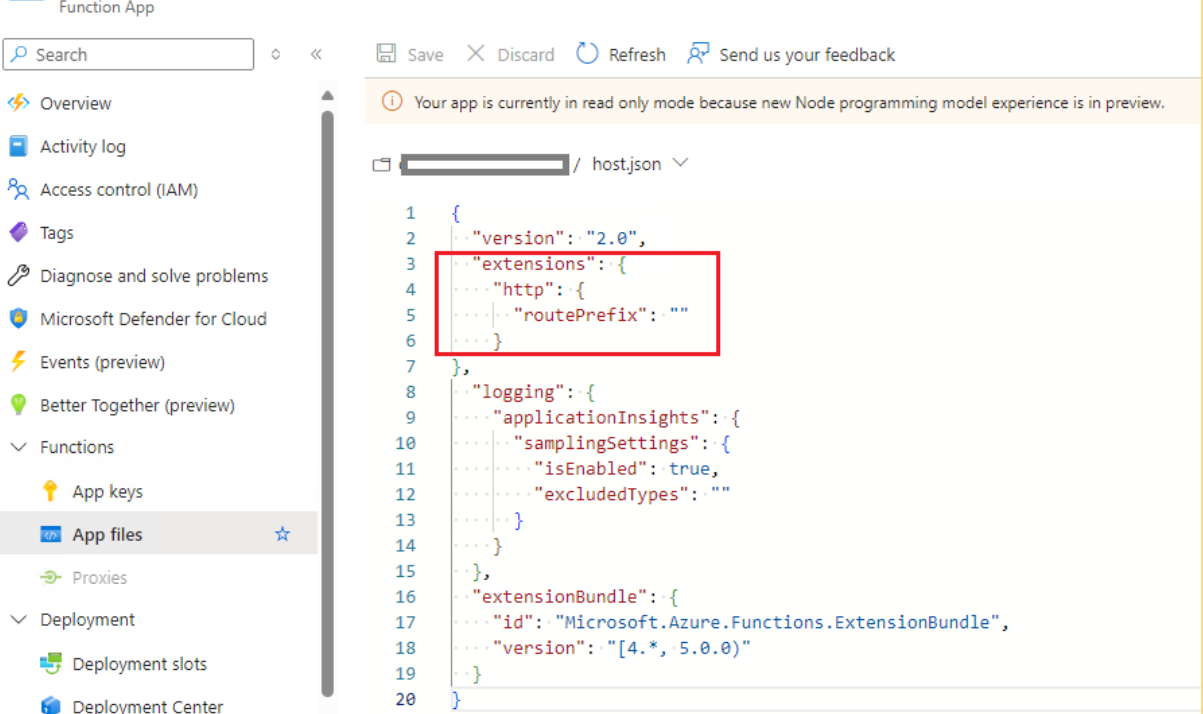Click Microsoft Defender for Cloud shield icon

[x=18, y=319]
